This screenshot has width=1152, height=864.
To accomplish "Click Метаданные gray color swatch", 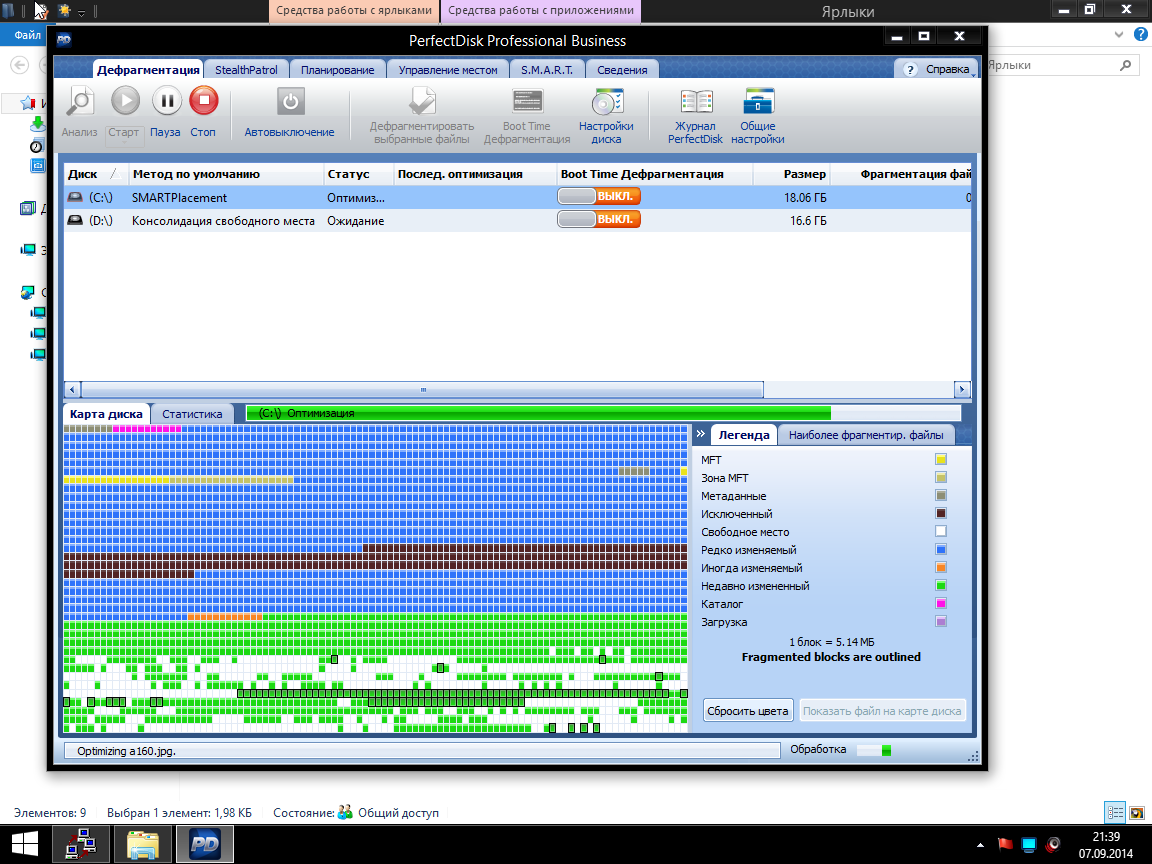I will point(940,495).
